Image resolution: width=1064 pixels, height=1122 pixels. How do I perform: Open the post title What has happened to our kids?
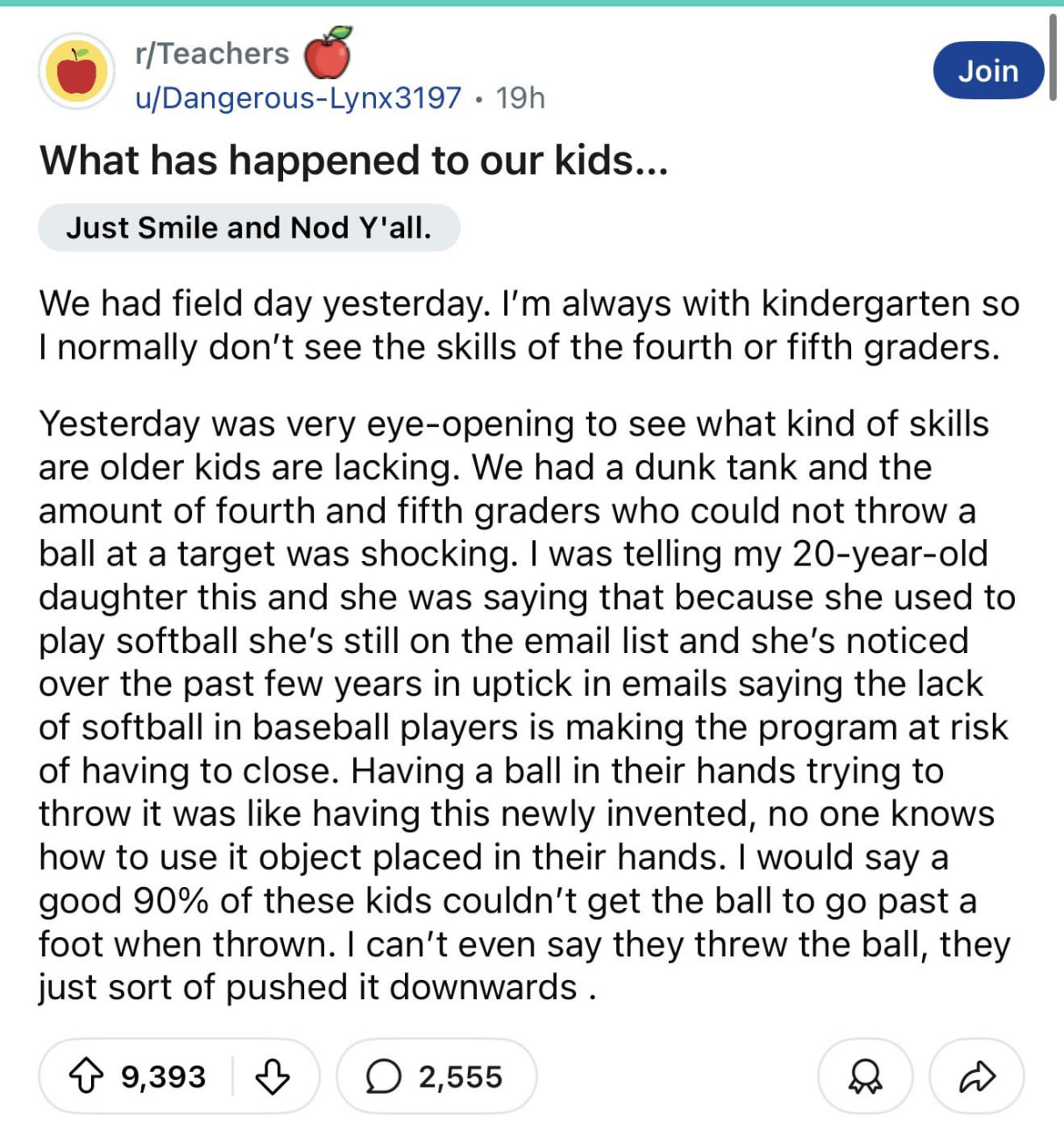click(x=354, y=160)
